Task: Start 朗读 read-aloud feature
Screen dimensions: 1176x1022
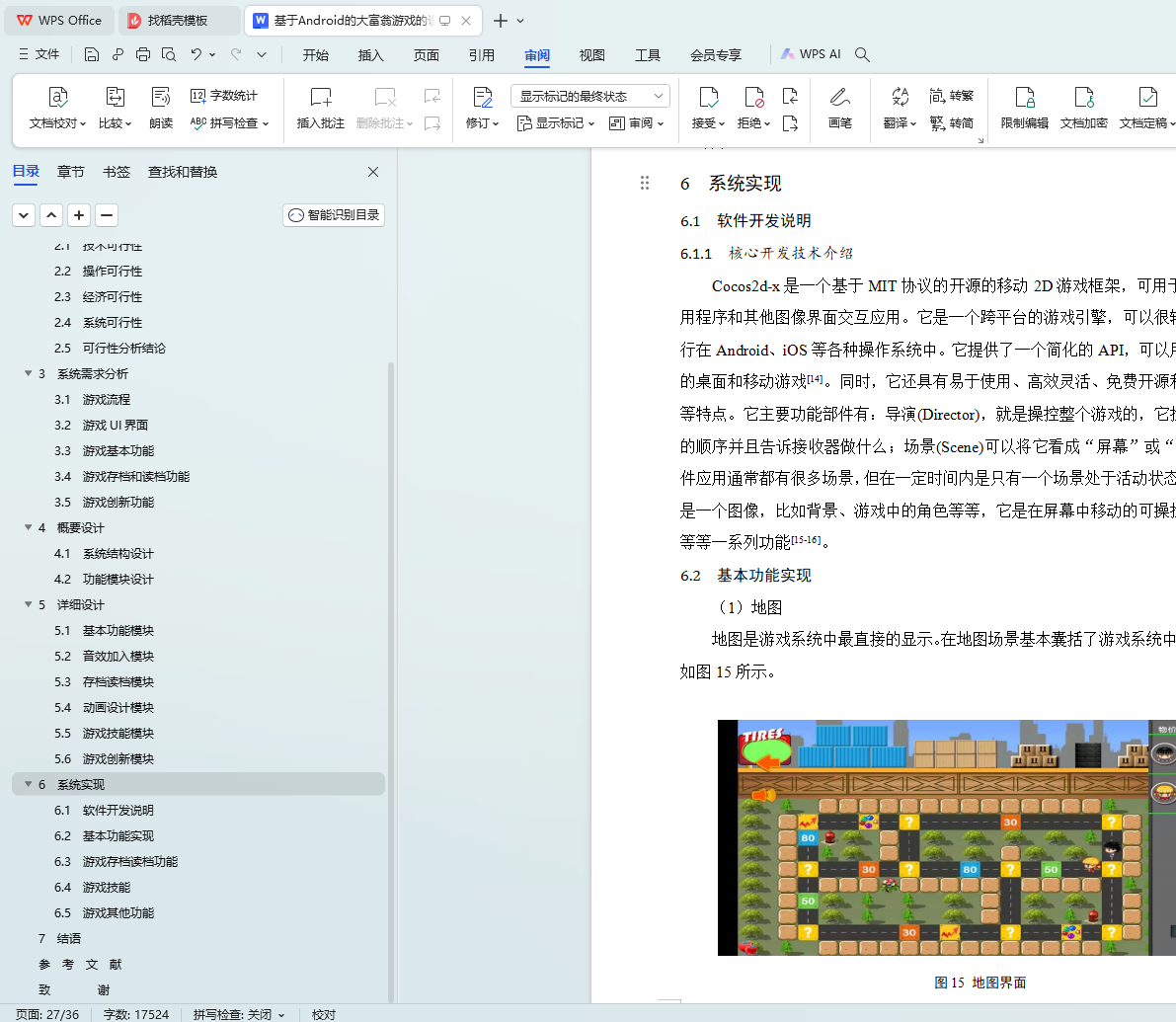Action: 161,108
